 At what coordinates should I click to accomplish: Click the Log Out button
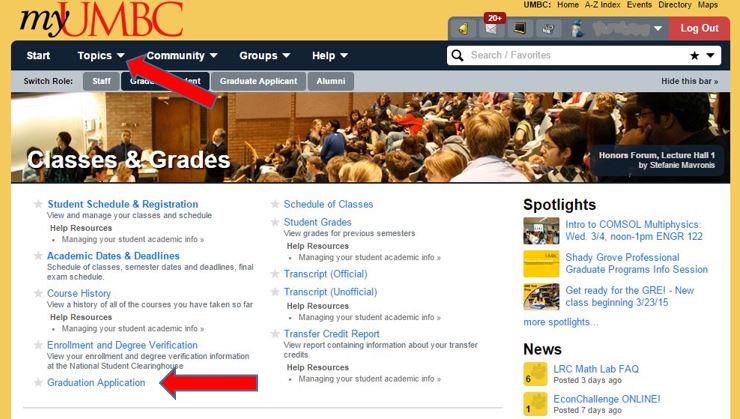click(699, 28)
